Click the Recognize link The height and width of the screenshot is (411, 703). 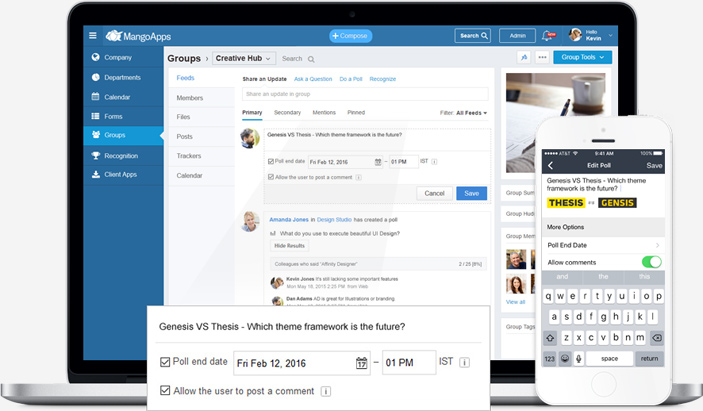point(382,79)
